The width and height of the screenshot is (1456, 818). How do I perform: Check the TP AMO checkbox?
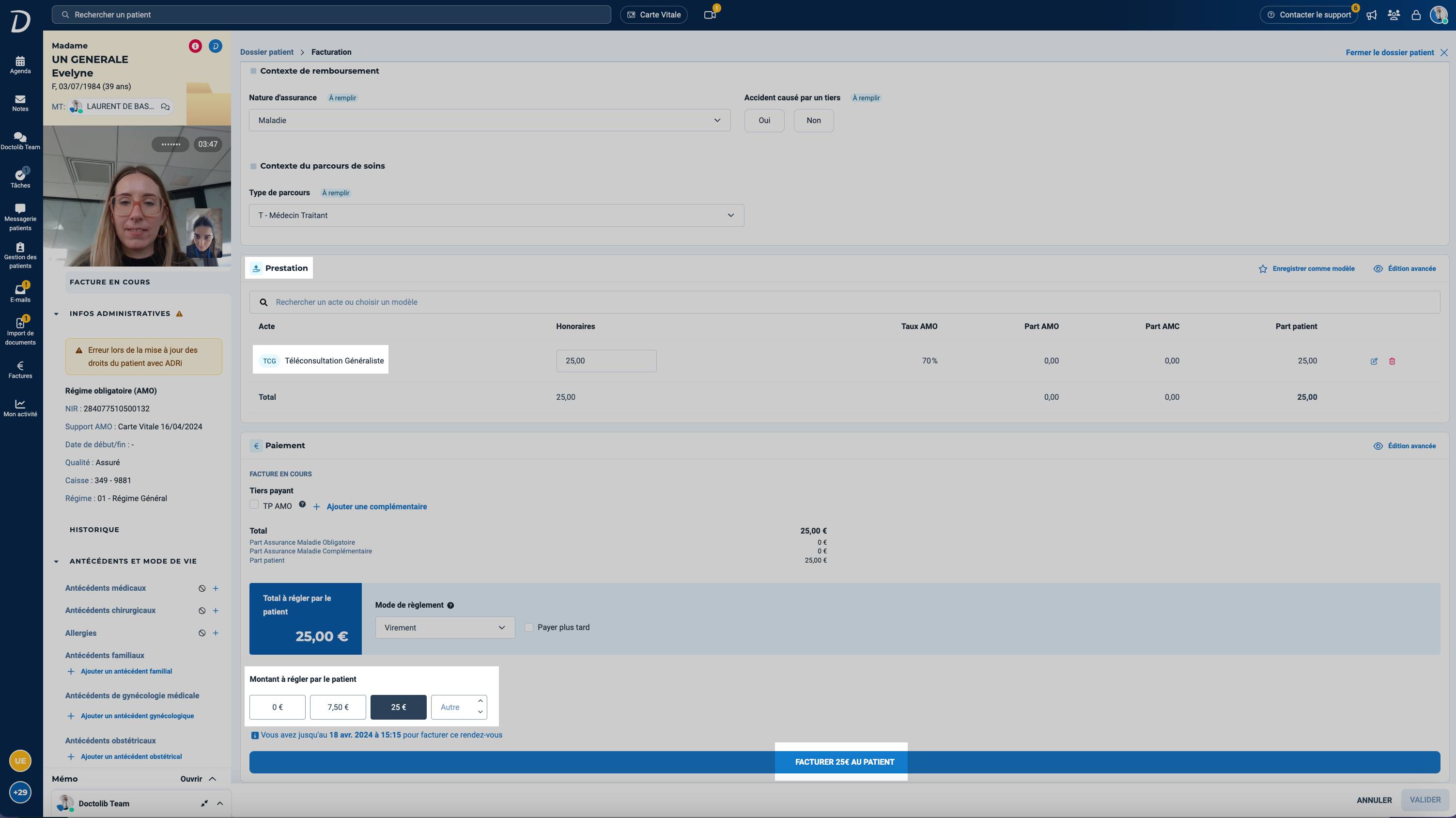coord(254,505)
